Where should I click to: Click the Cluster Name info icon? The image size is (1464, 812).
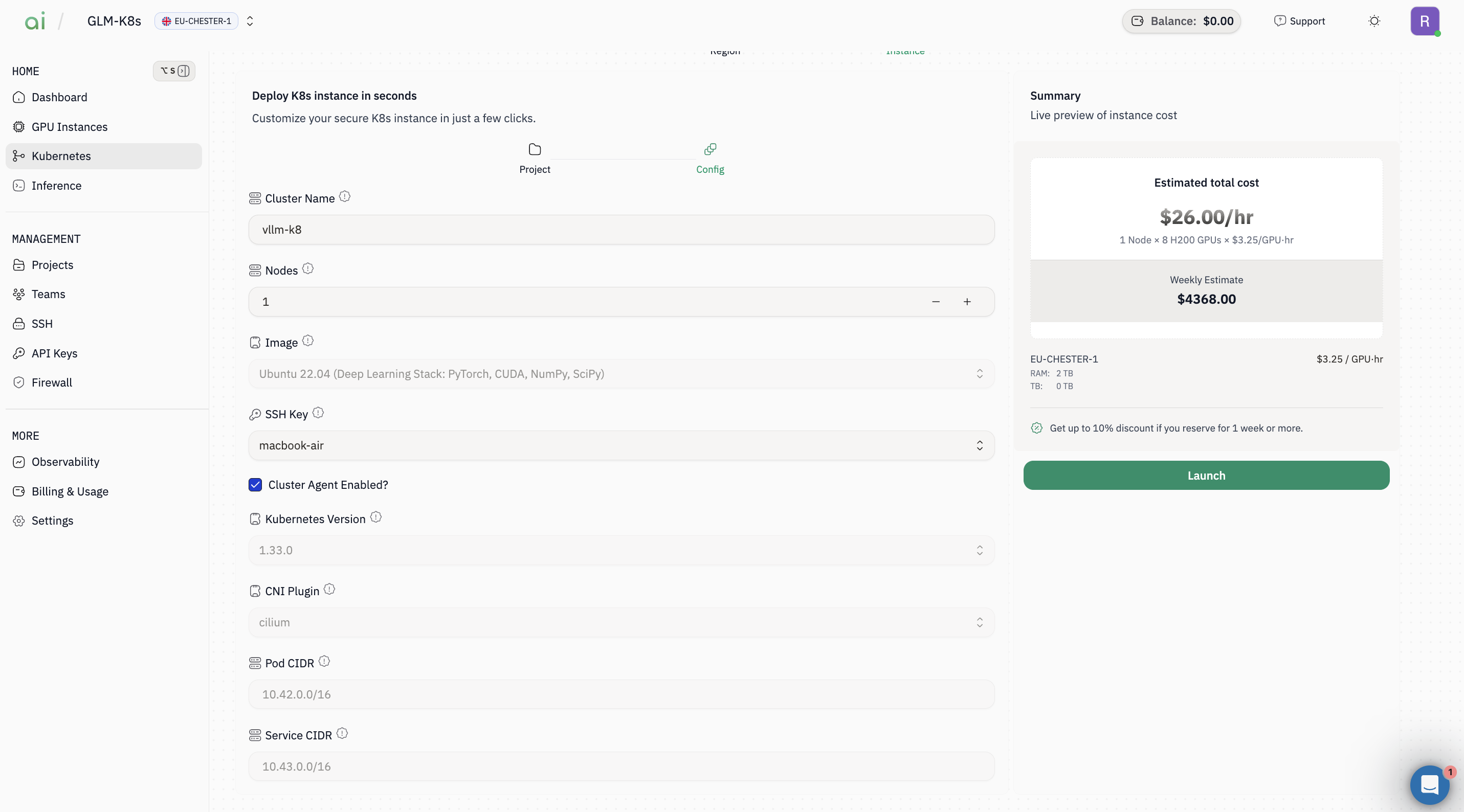coord(344,196)
